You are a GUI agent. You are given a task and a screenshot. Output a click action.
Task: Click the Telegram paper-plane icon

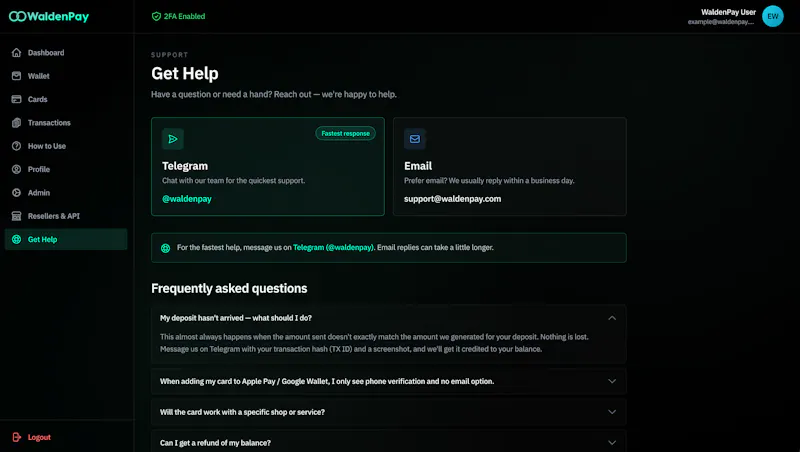click(x=173, y=139)
